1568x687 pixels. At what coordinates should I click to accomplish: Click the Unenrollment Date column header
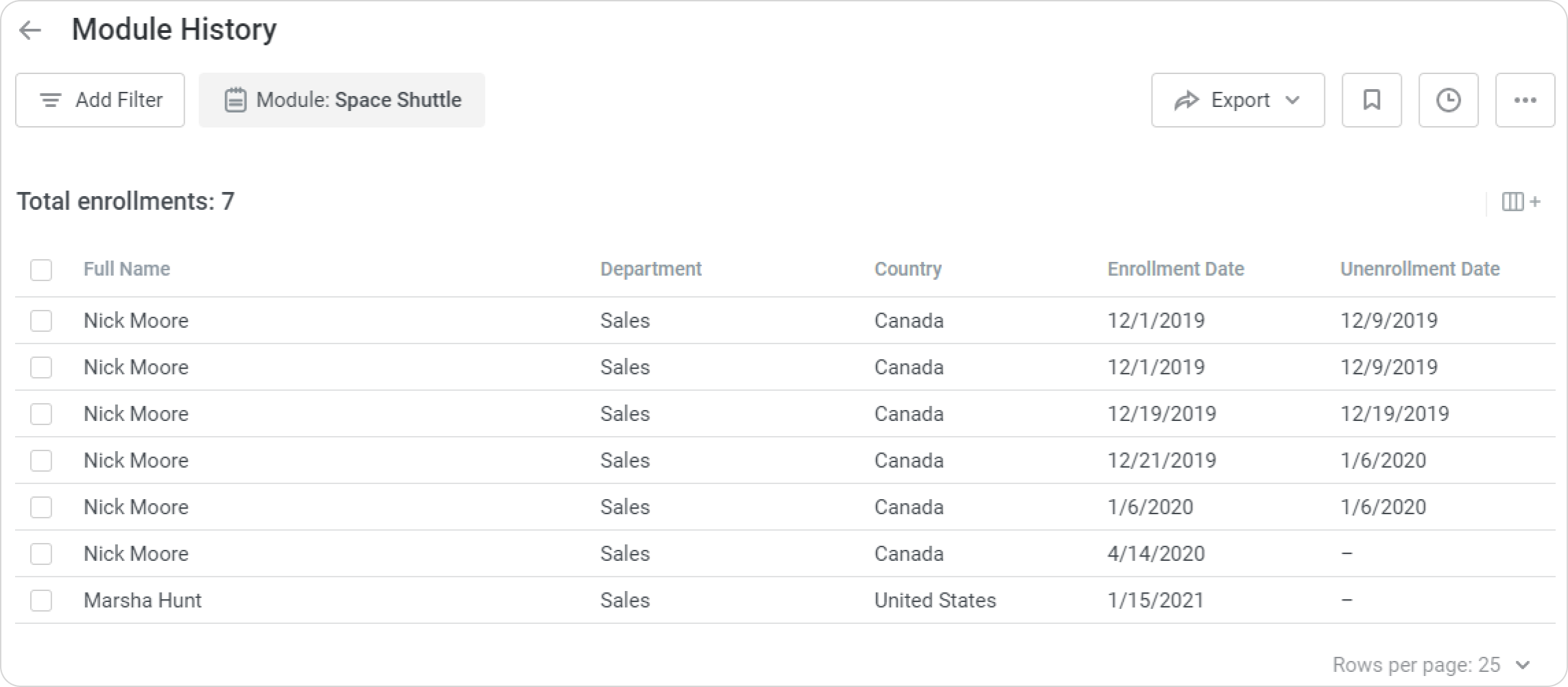pyautogui.click(x=1419, y=269)
